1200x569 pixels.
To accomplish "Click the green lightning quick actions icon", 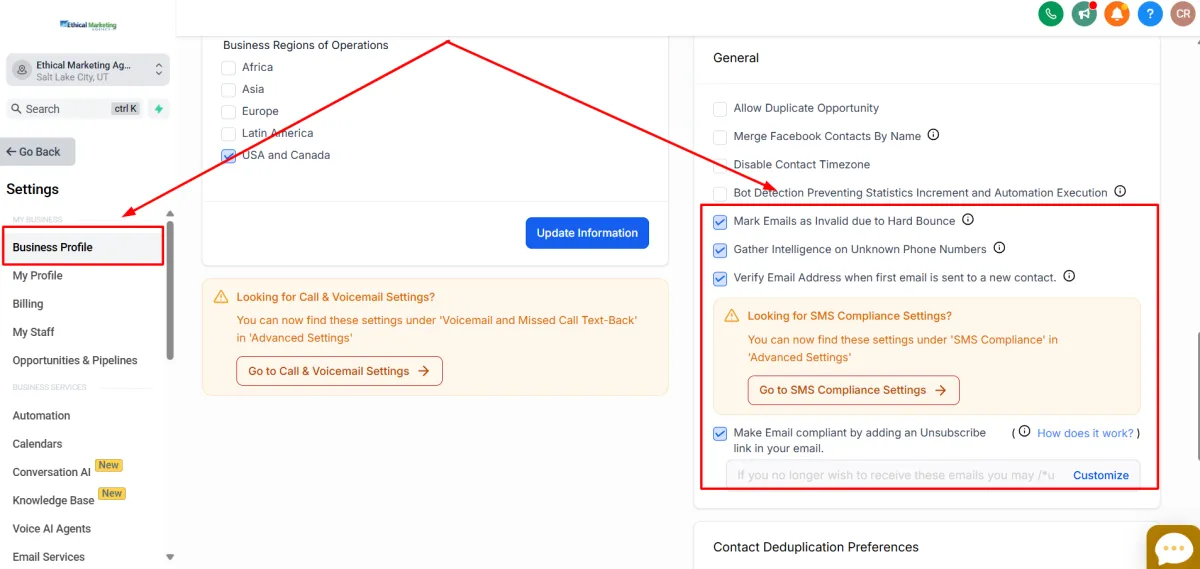I will (x=158, y=109).
